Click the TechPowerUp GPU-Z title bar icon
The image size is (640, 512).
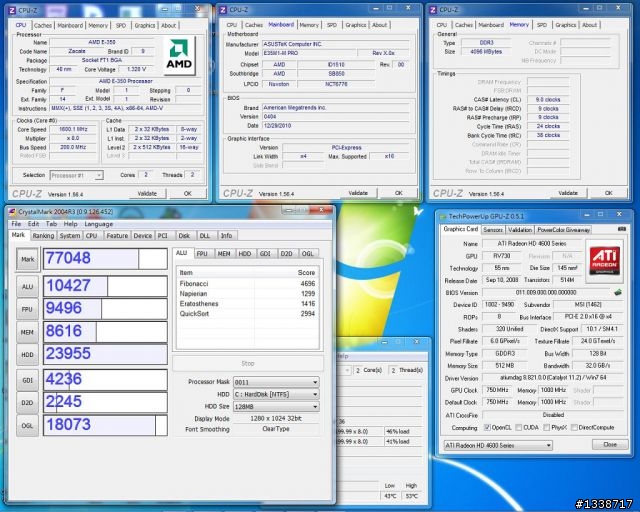point(443,216)
